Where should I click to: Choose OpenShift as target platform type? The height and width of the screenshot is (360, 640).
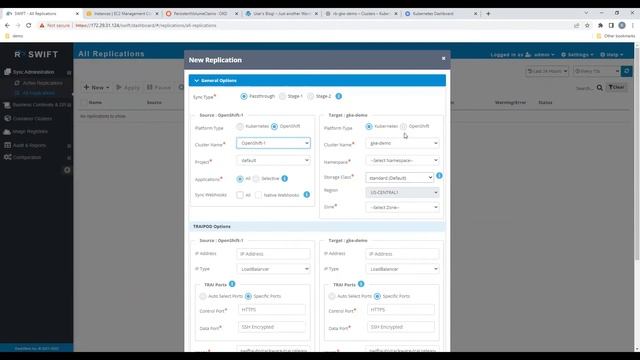click(x=404, y=127)
